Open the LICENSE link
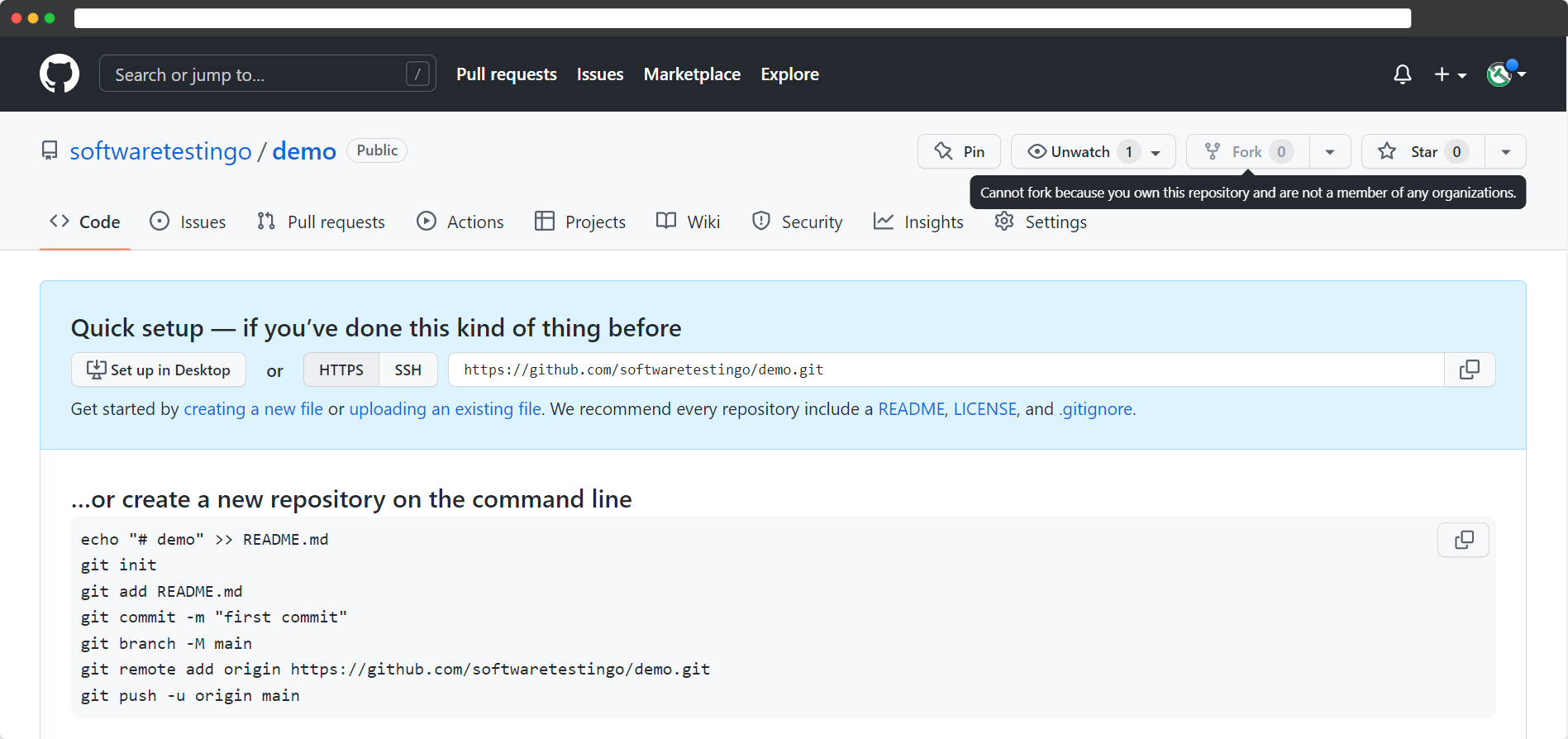Image resolution: width=1568 pixels, height=739 pixels. (x=984, y=409)
